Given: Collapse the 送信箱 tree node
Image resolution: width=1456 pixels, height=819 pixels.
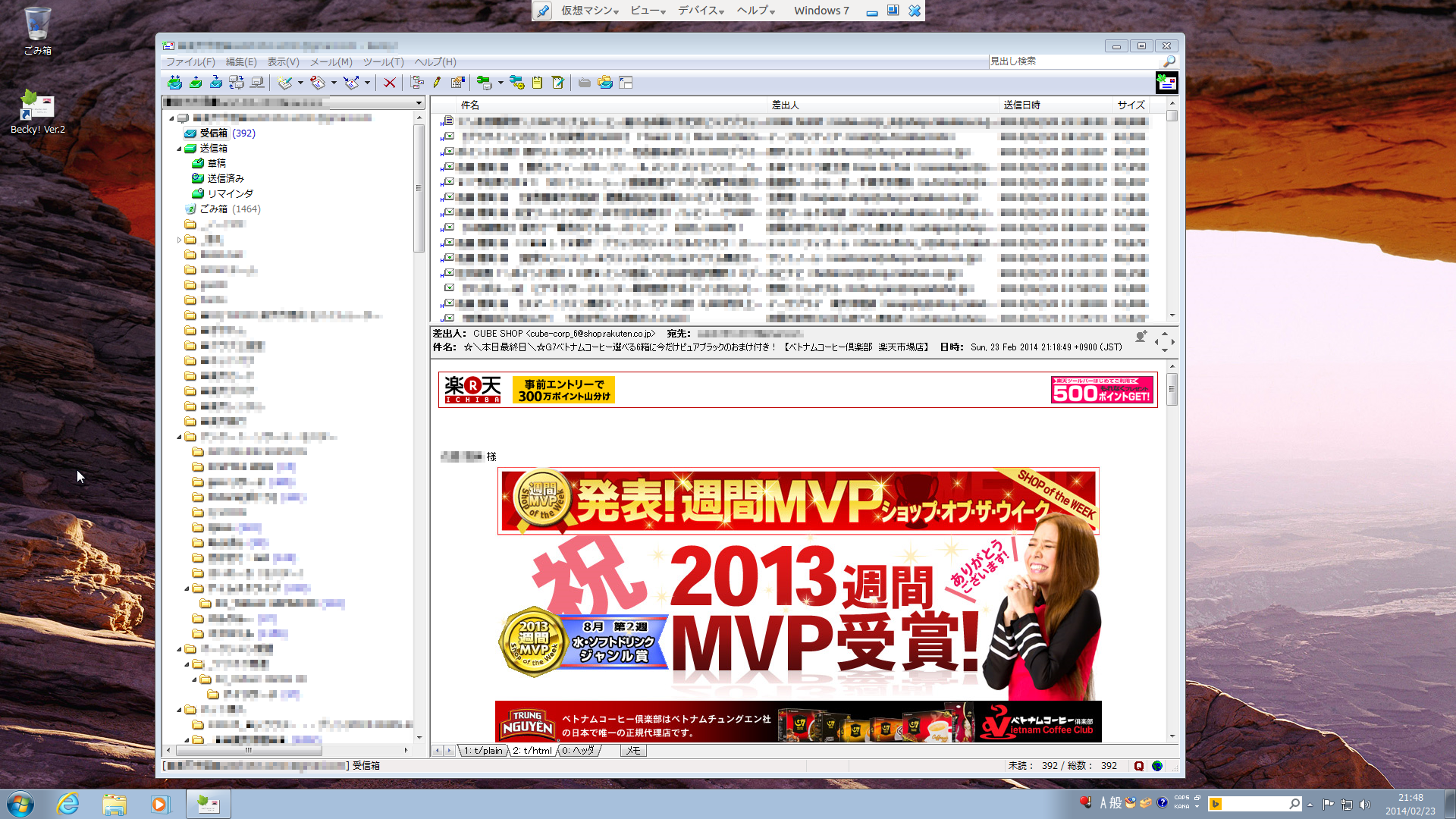Looking at the screenshot, I should pos(179,149).
